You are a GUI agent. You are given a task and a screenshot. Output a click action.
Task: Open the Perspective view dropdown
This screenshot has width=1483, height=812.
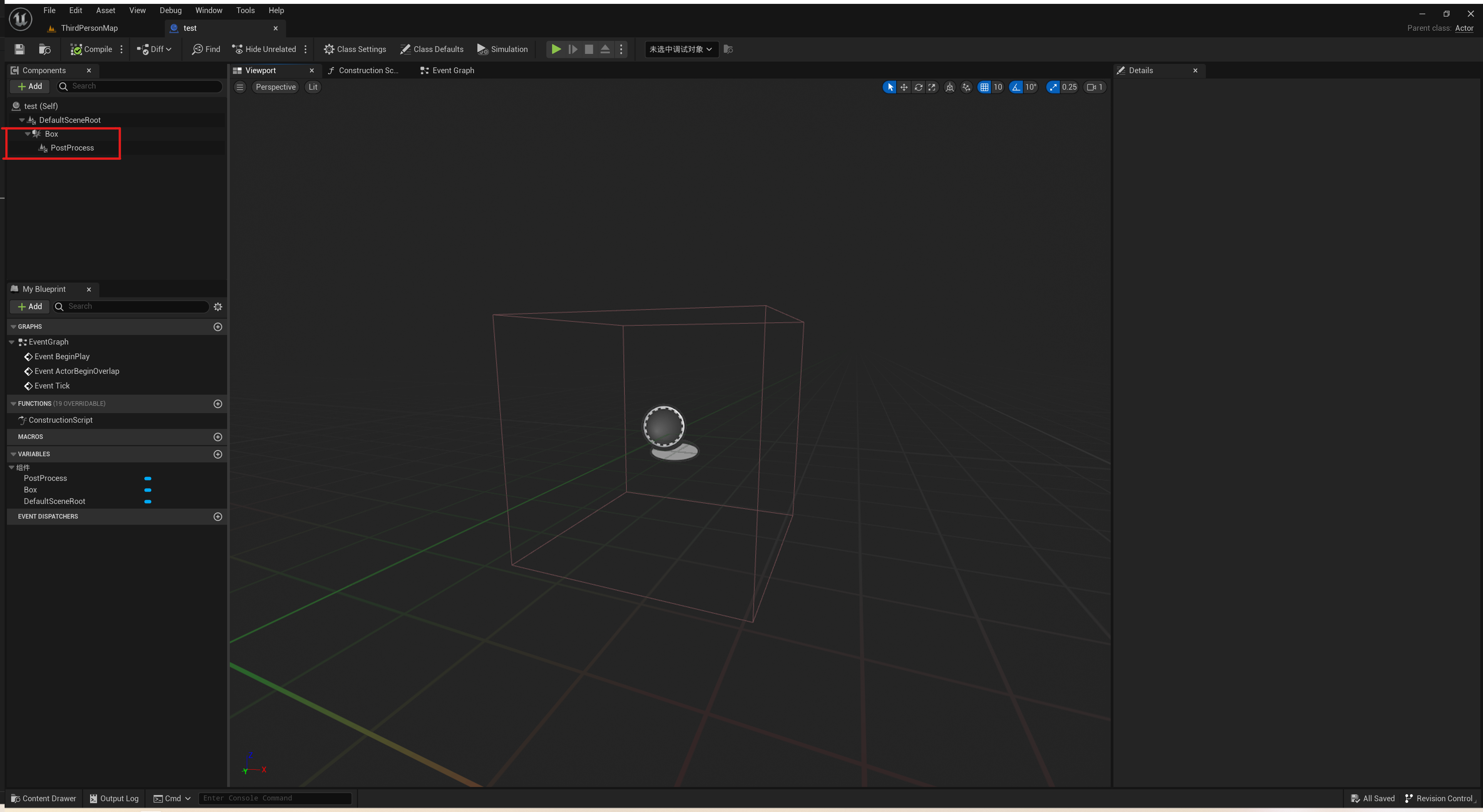point(276,87)
